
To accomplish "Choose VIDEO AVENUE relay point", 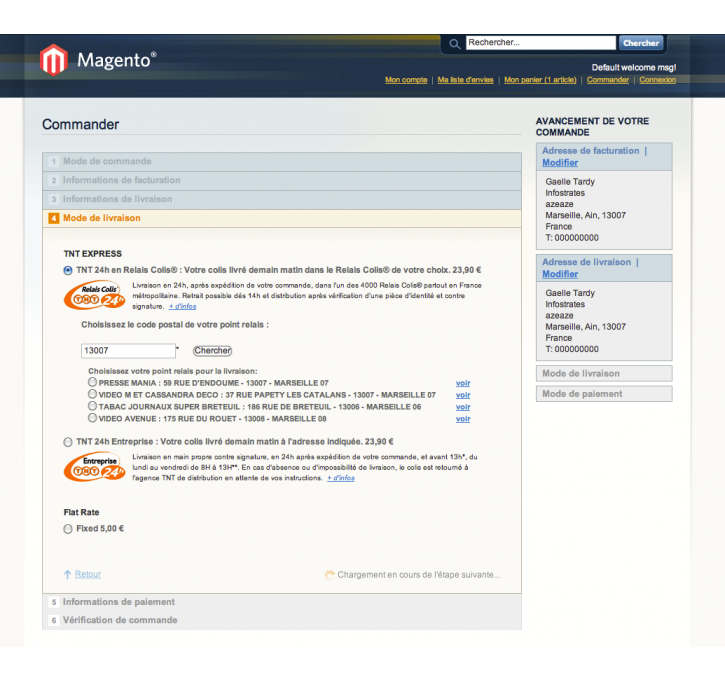I will click(x=92, y=418).
